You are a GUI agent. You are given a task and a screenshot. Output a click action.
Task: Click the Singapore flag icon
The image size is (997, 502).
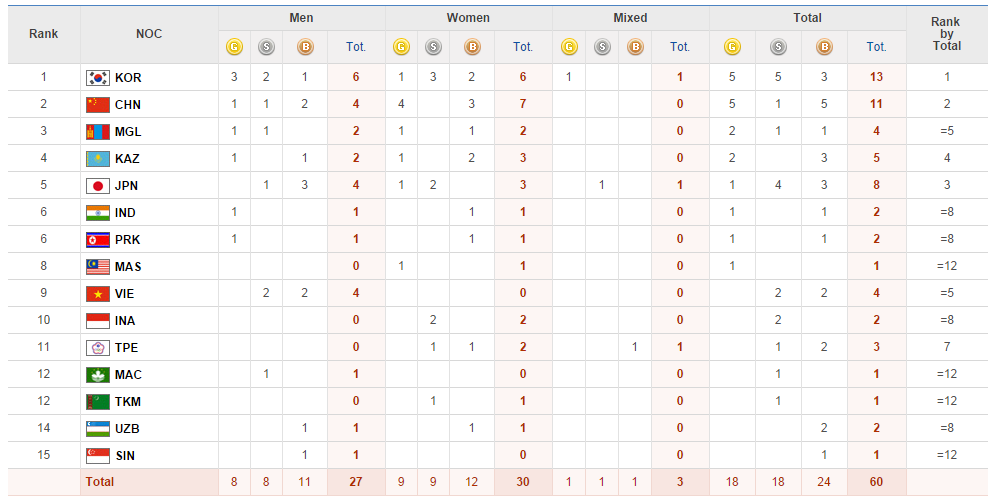coord(97,456)
